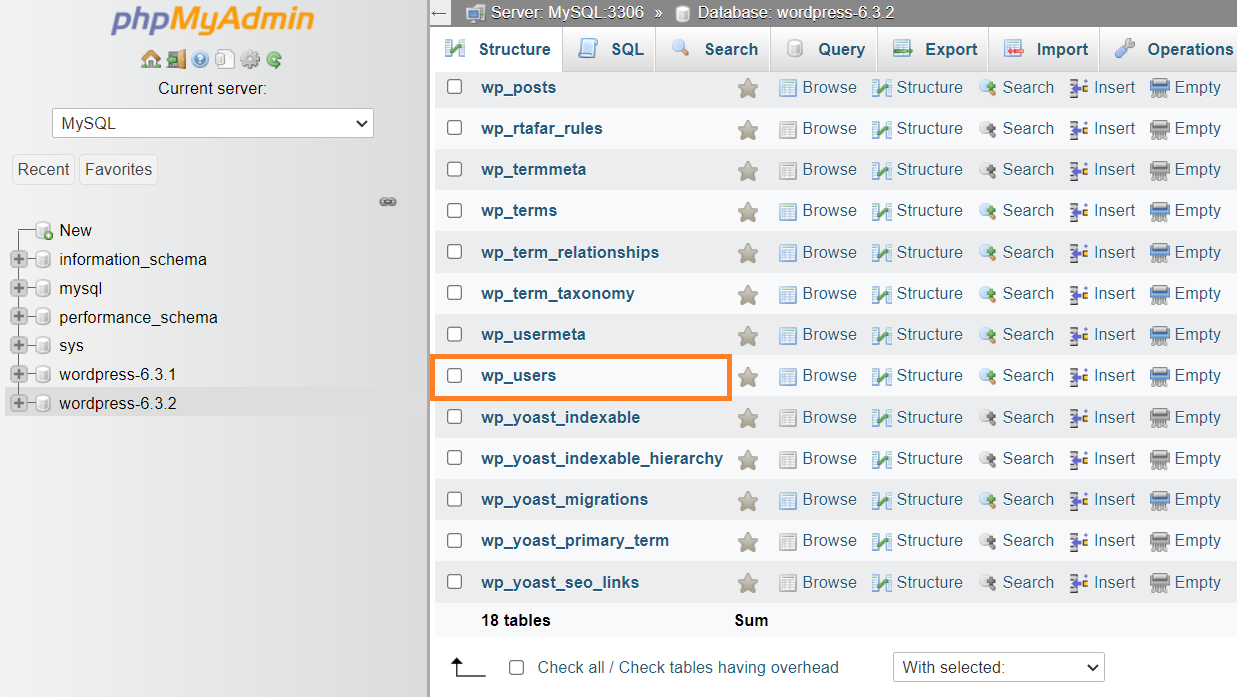This screenshot has height=697, width=1237.
Task: Open the wp_term_taxonomy table link
Action: (x=557, y=293)
